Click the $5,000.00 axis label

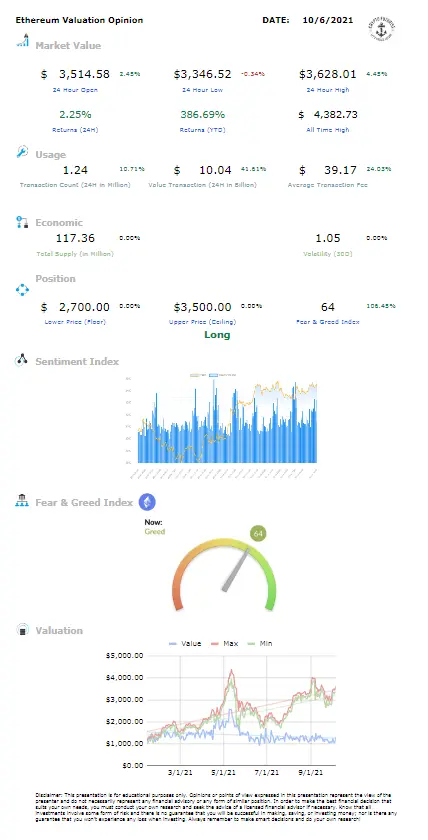pyautogui.click(x=123, y=655)
